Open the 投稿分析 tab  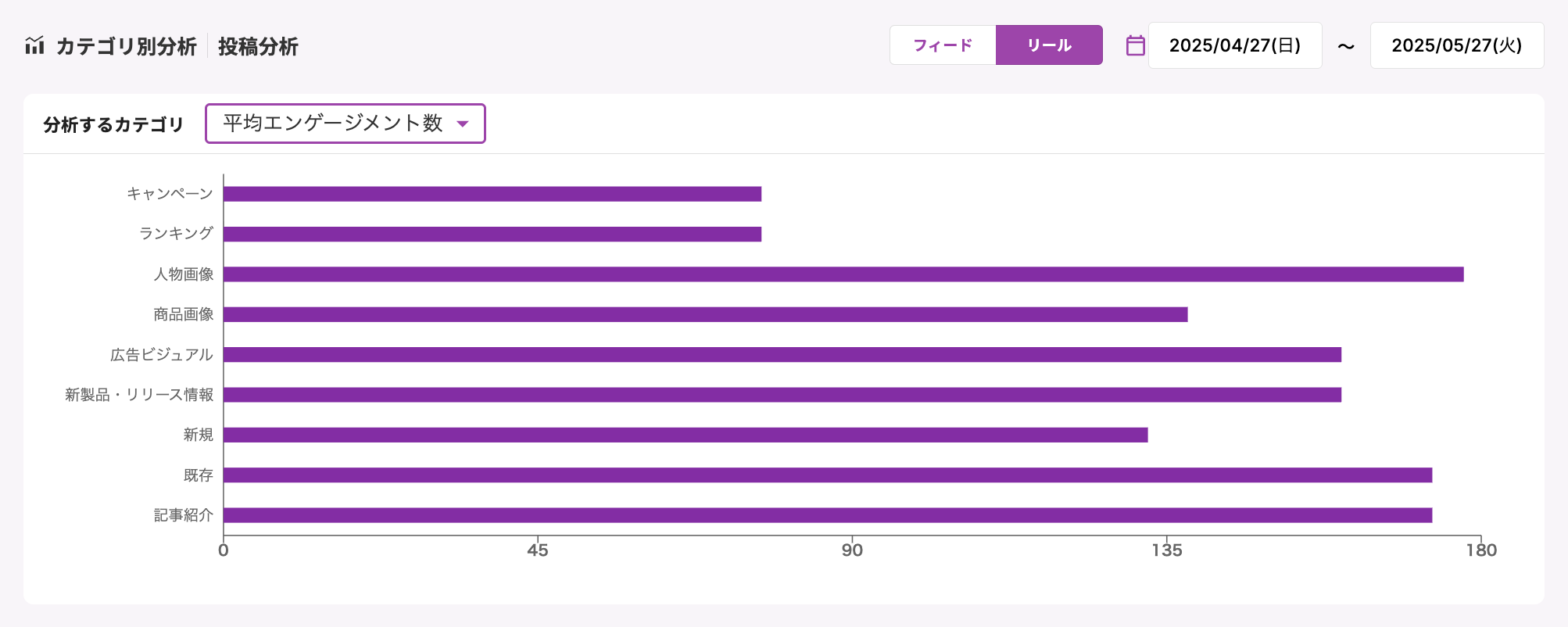click(x=258, y=47)
